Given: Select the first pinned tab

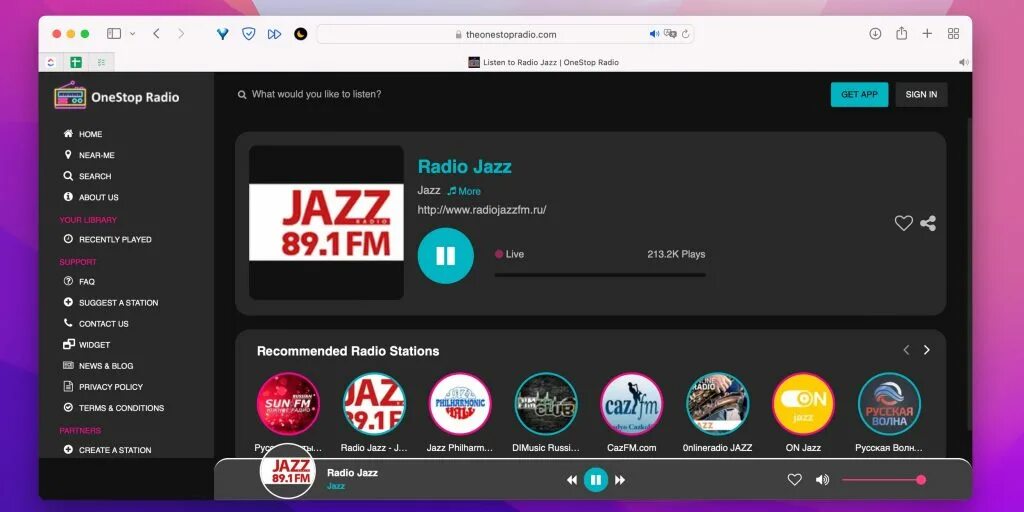Looking at the screenshot, I should click(x=51, y=62).
